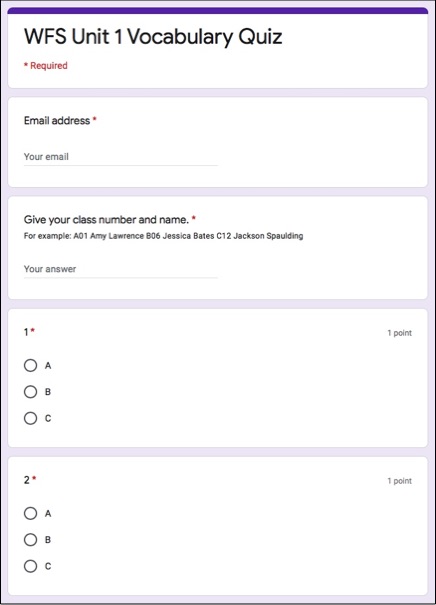Click the Give your class number label

coord(106,220)
